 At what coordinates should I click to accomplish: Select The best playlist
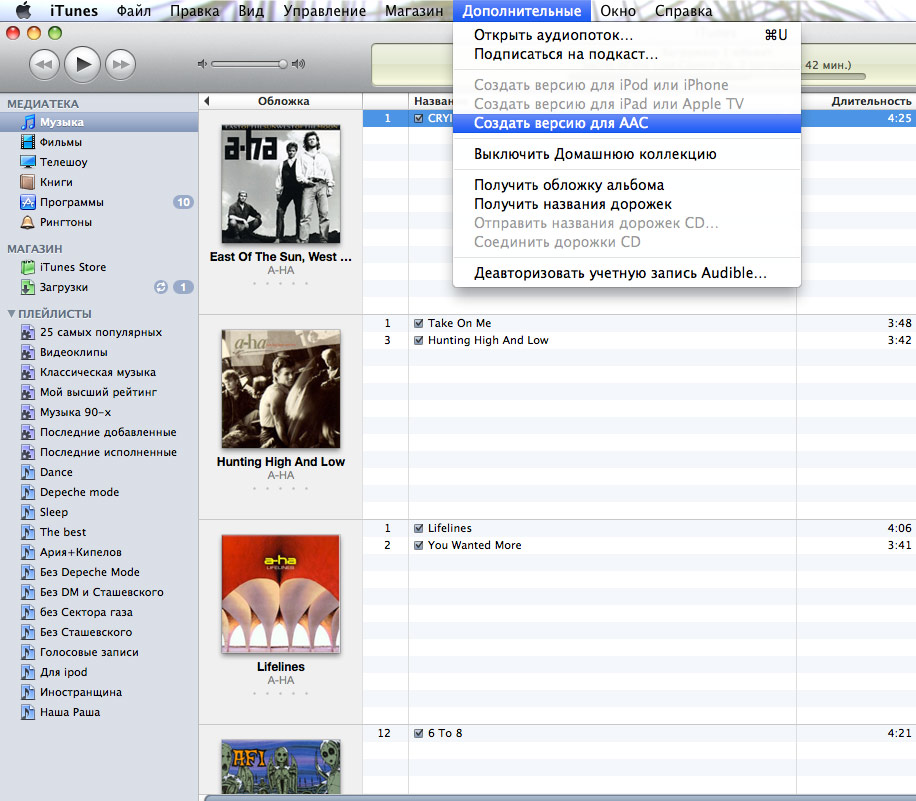click(x=63, y=532)
